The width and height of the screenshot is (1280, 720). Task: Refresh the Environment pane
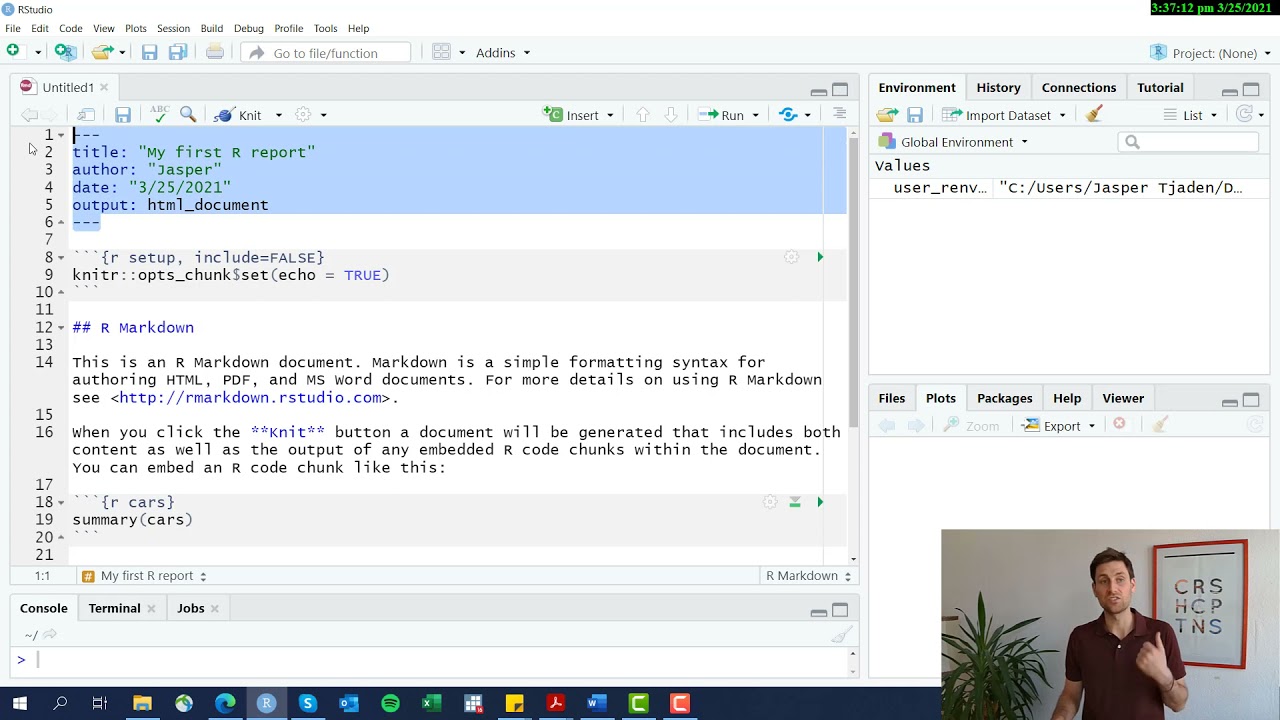click(1244, 114)
